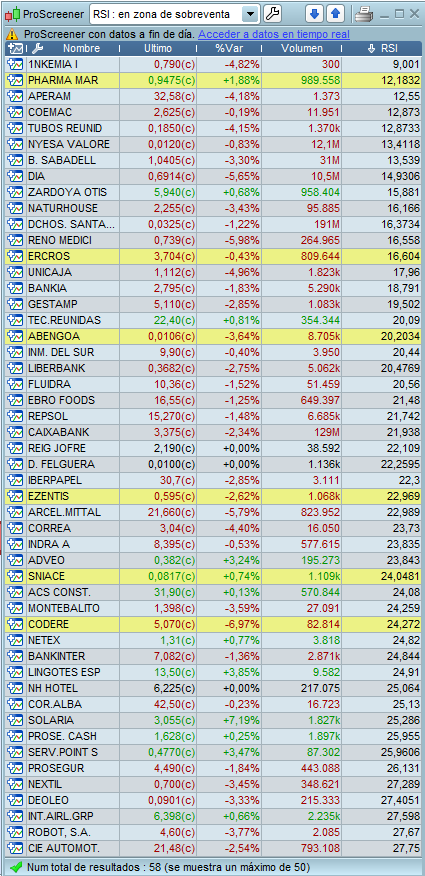Click the status bar results count text
Viewport: 425px width, 876px height.
tap(168, 867)
